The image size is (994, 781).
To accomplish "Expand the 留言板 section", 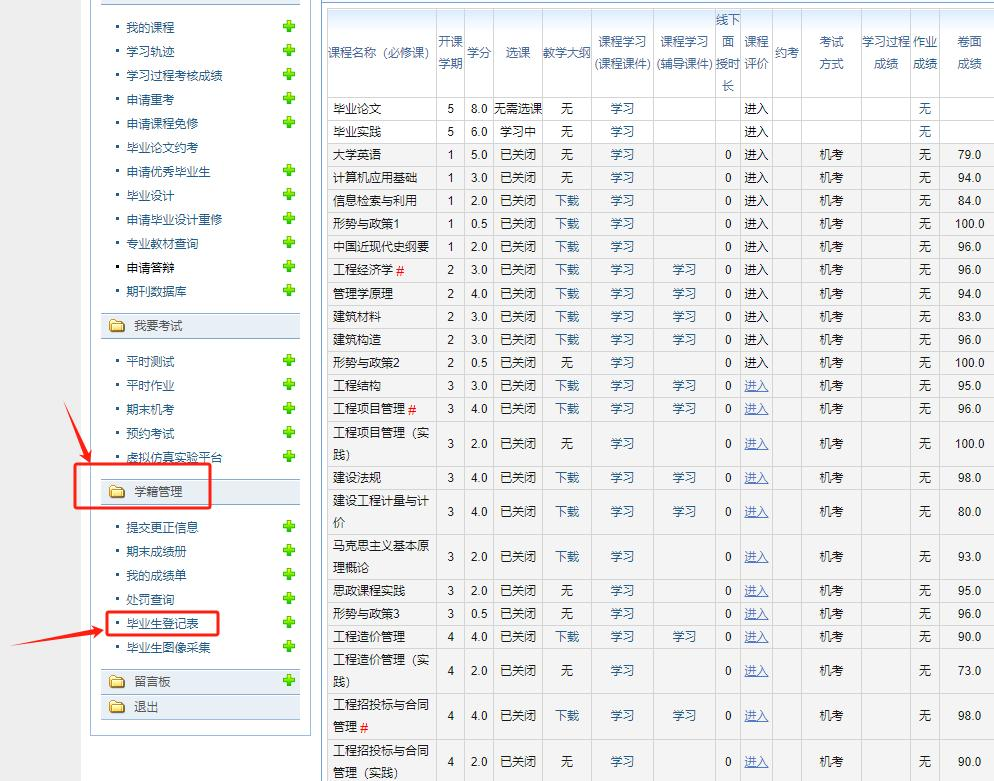I will pyautogui.click(x=152, y=682).
